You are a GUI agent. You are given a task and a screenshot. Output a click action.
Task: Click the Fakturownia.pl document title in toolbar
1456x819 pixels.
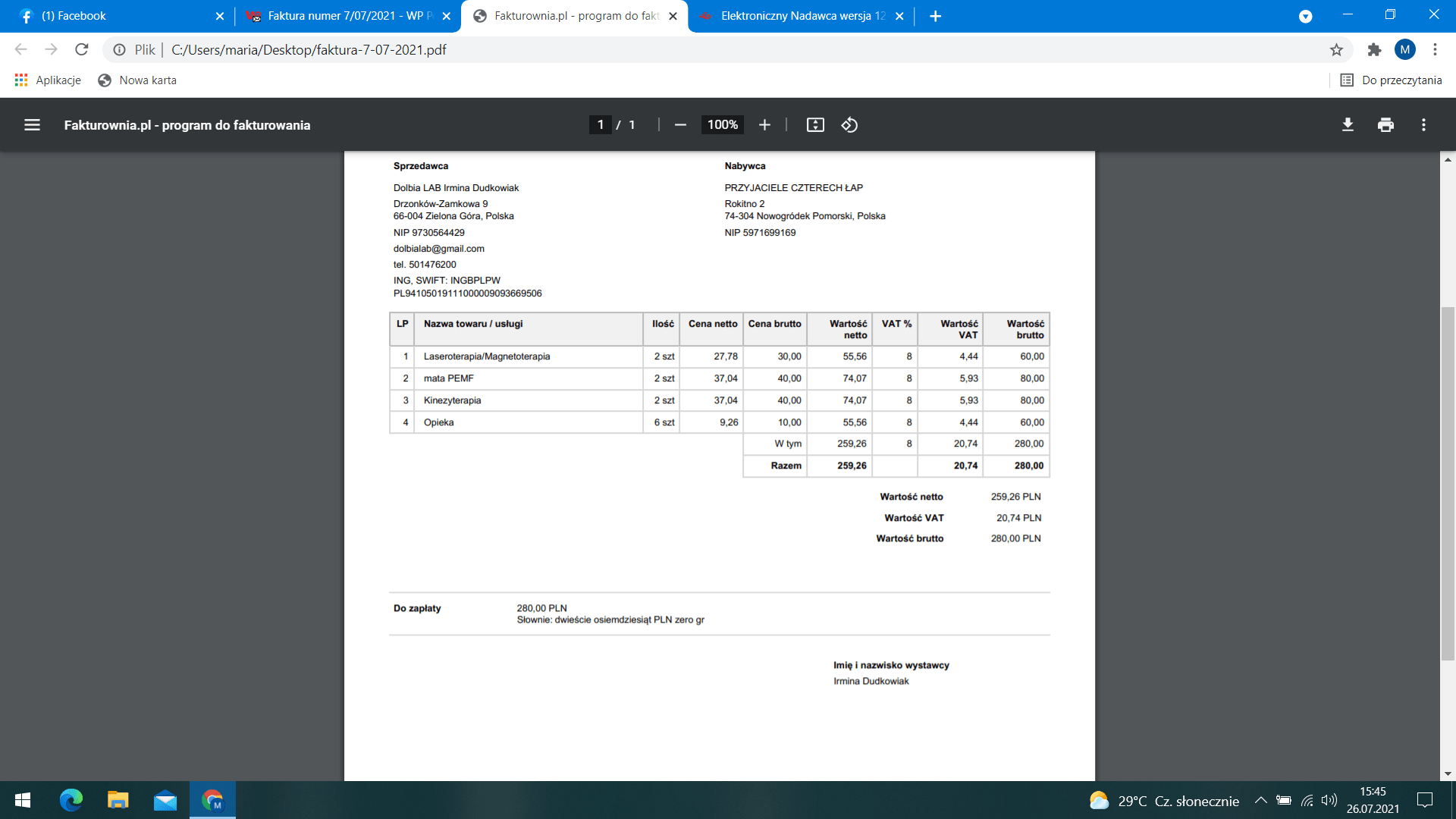point(187,125)
